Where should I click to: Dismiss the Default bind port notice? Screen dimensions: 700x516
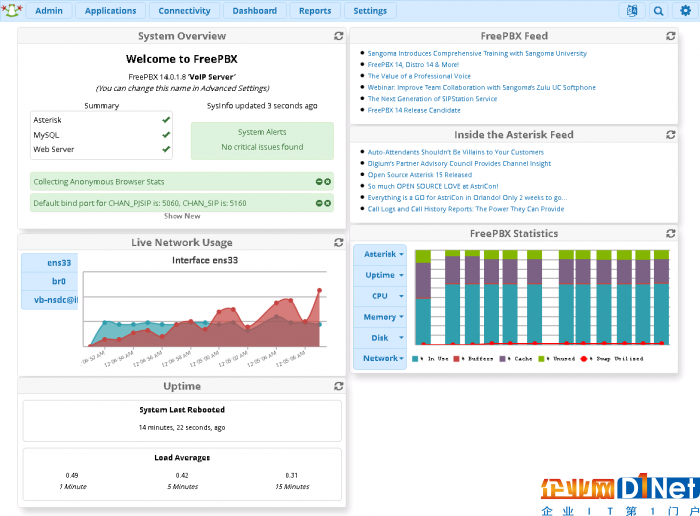pos(328,203)
